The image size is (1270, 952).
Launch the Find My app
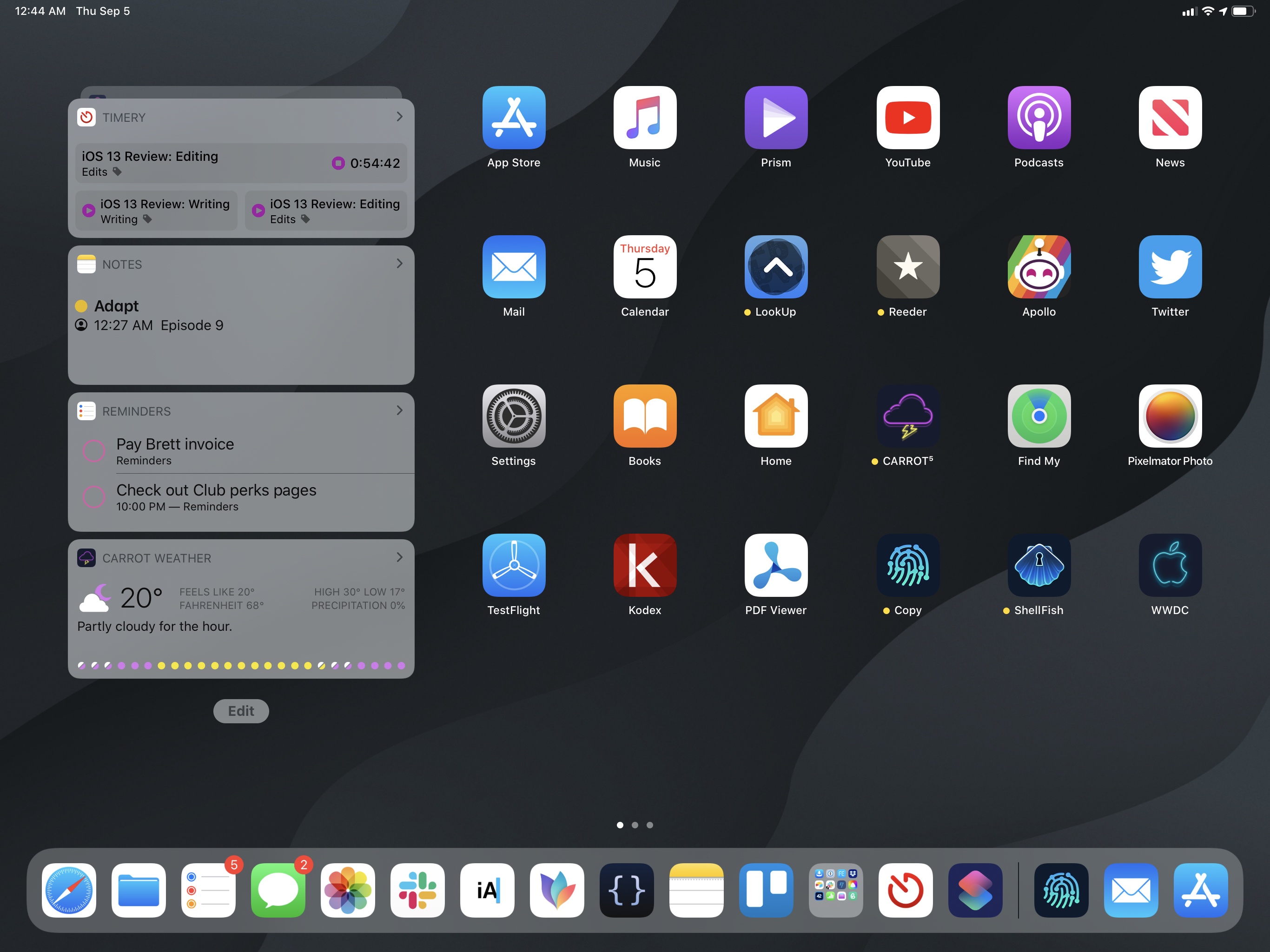(1039, 416)
